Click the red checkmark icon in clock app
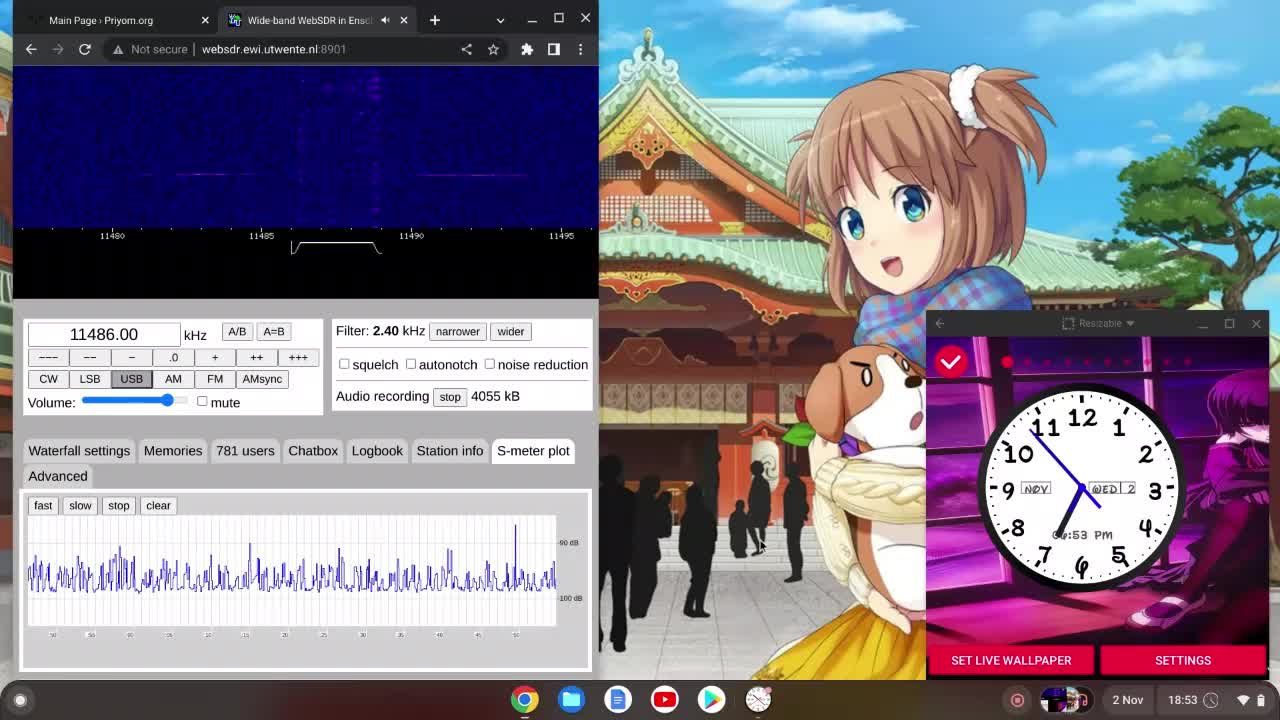This screenshot has height=720, width=1280. (951, 361)
